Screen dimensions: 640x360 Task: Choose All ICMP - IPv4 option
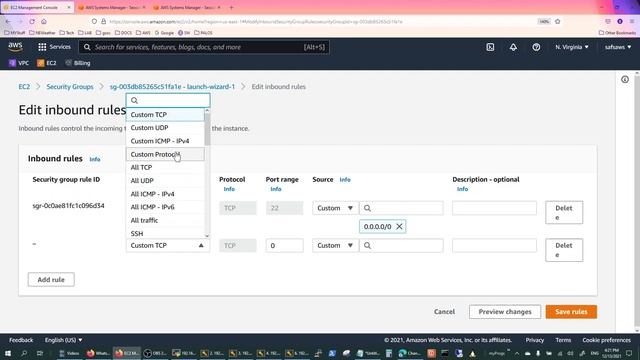pyautogui.click(x=165, y=194)
